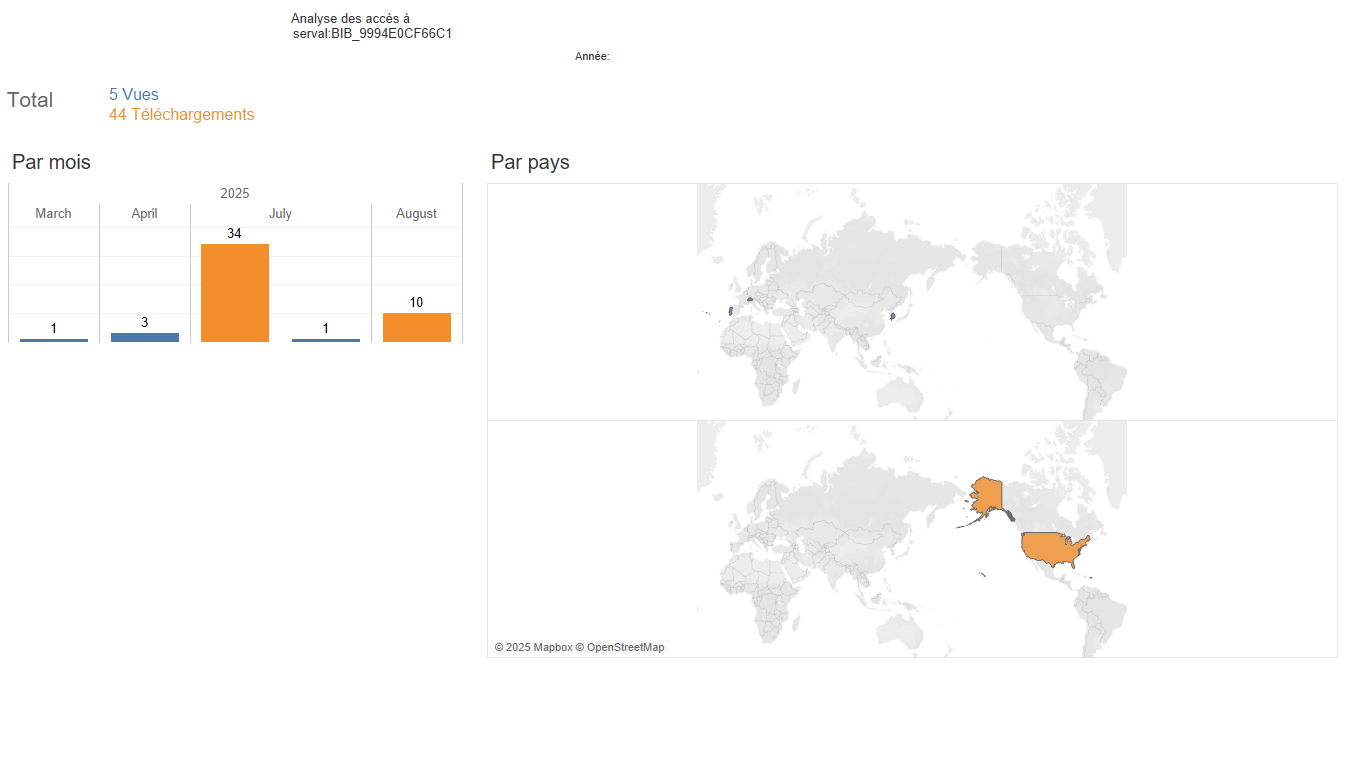Click the 'serval:BIB_9994E0CF66C1' identifier text
1366x768 pixels.
pos(373,34)
